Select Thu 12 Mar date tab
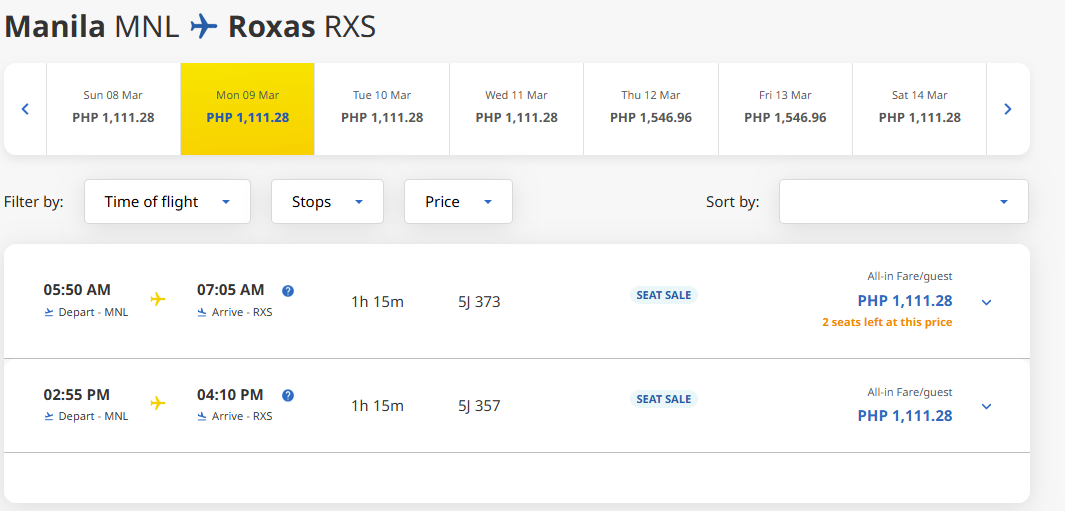The image size is (1065, 511). point(650,108)
